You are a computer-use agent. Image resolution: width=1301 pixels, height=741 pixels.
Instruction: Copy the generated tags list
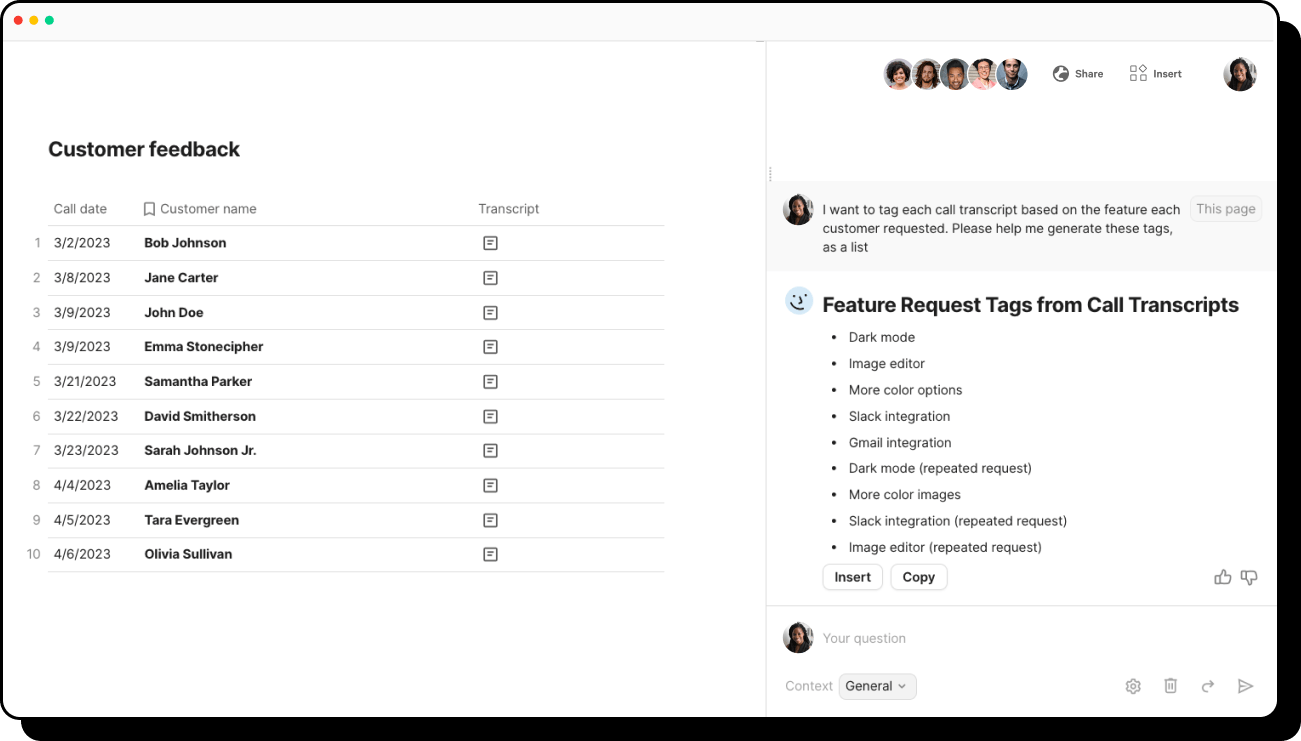point(918,577)
